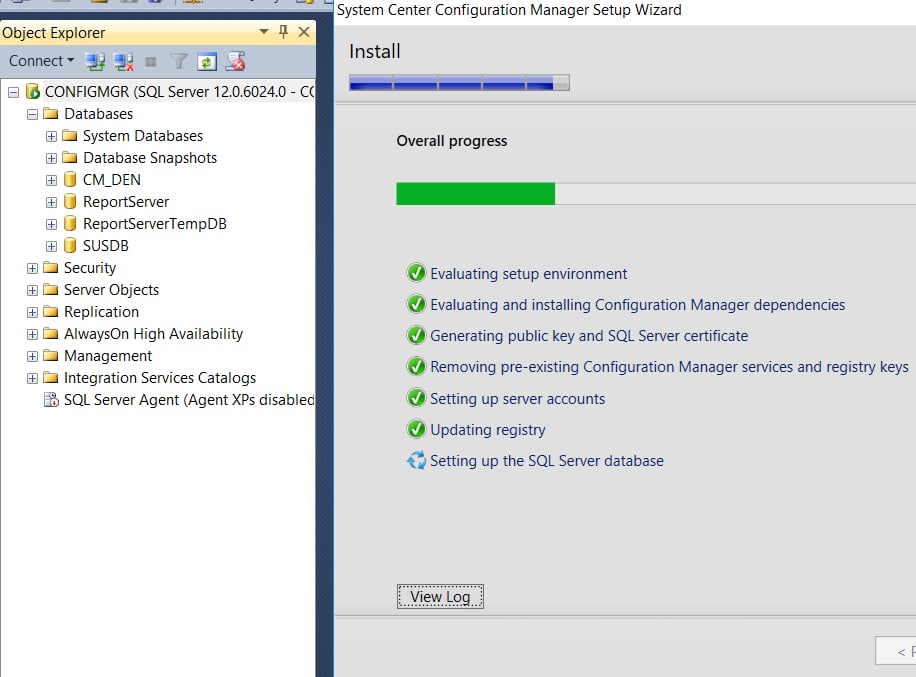916x677 pixels.
Task: Expand the Replication folder
Action: pos(32,313)
